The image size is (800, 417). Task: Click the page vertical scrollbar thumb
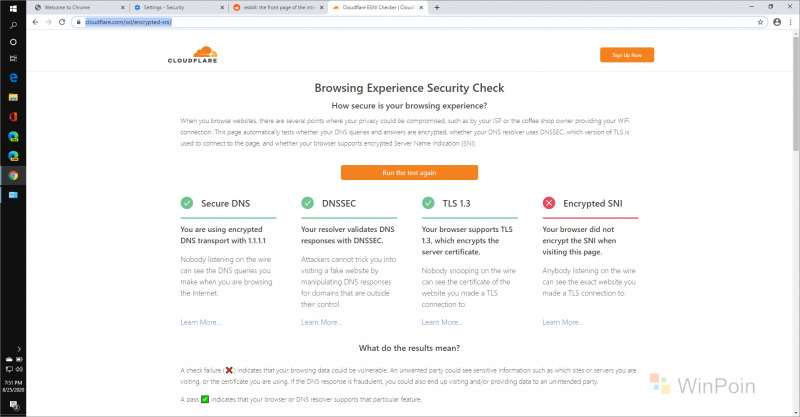coord(796,93)
